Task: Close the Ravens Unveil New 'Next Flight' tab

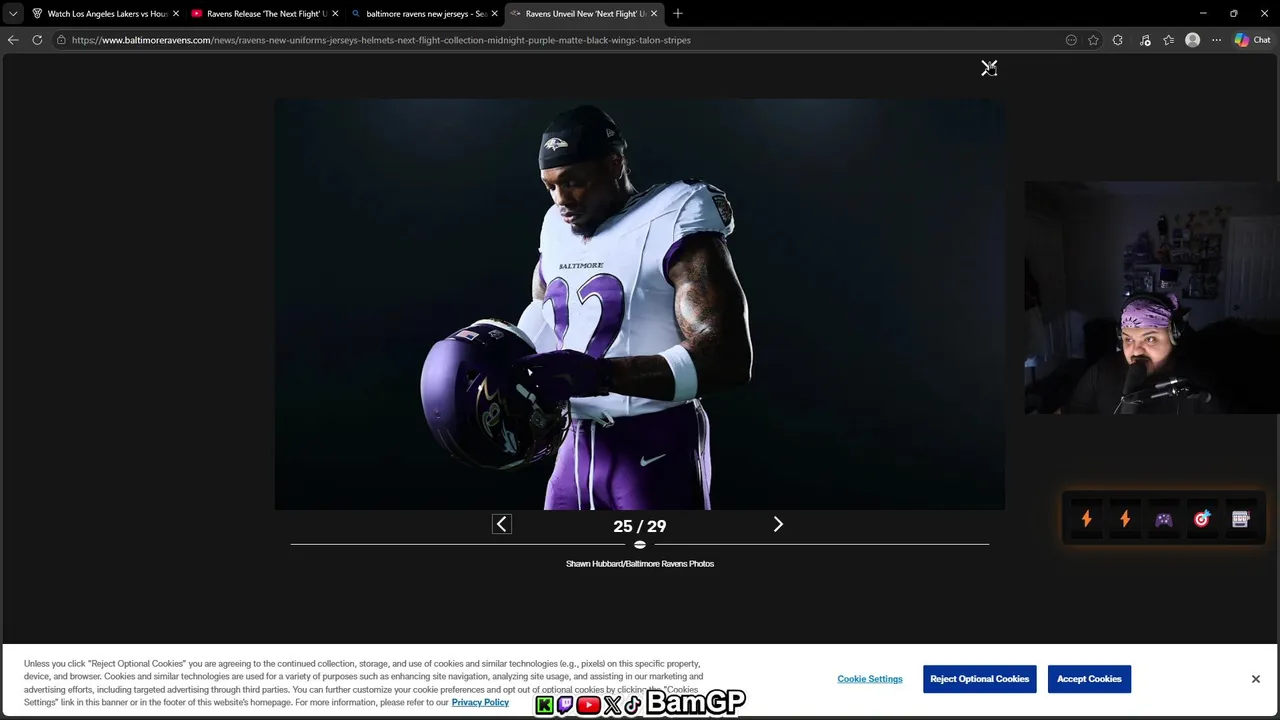Action: pos(654,14)
